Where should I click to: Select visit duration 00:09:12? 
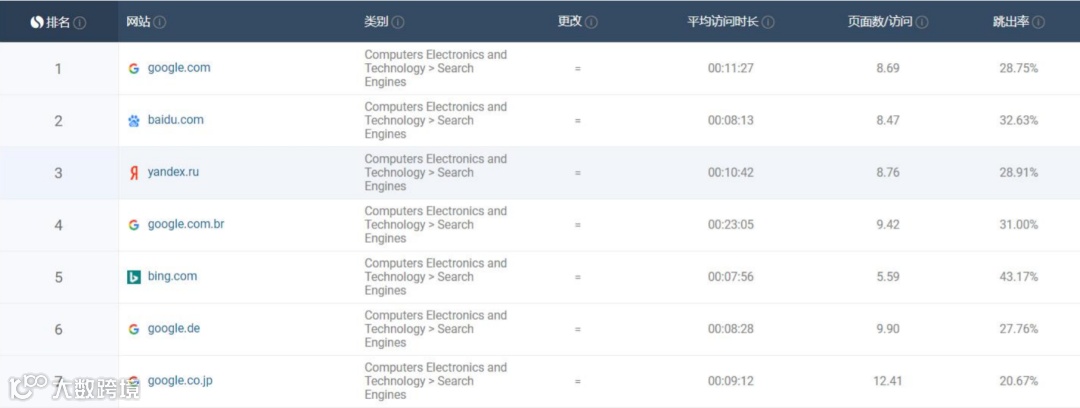pyautogui.click(x=730, y=381)
